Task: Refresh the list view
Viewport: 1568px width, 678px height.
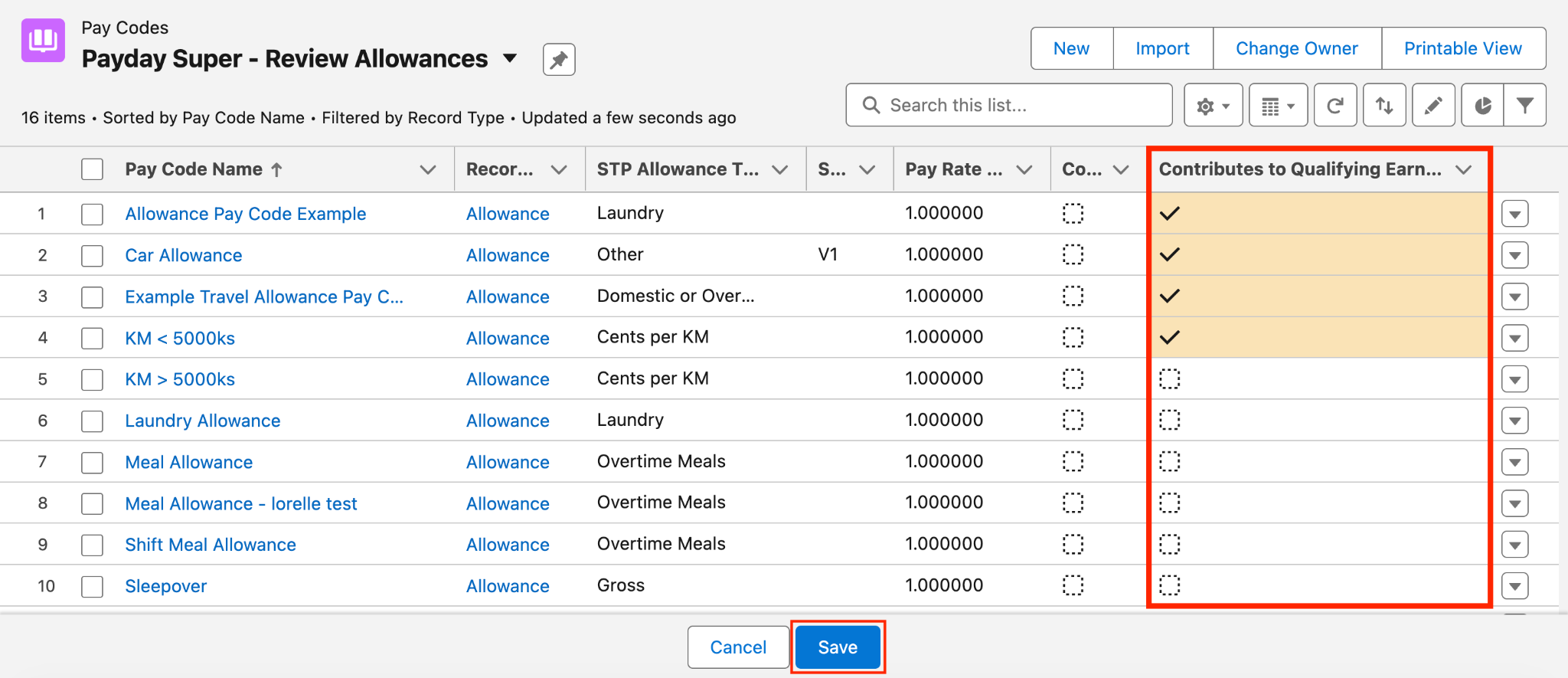Action: (1335, 106)
